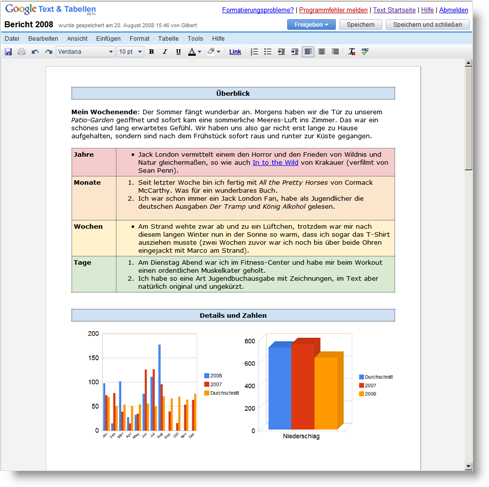This screenshot has height=487, width=489.
Task: Open the In to the Wild hyperlink
Action: pos(275,163)
